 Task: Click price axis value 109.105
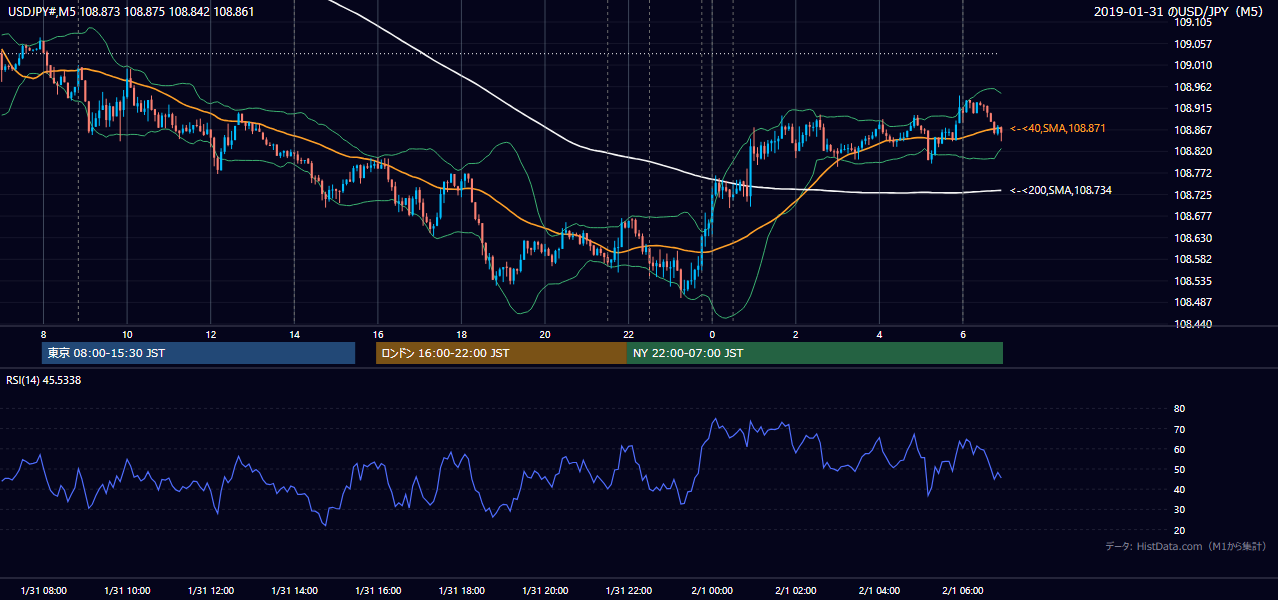coord(1192,22)
